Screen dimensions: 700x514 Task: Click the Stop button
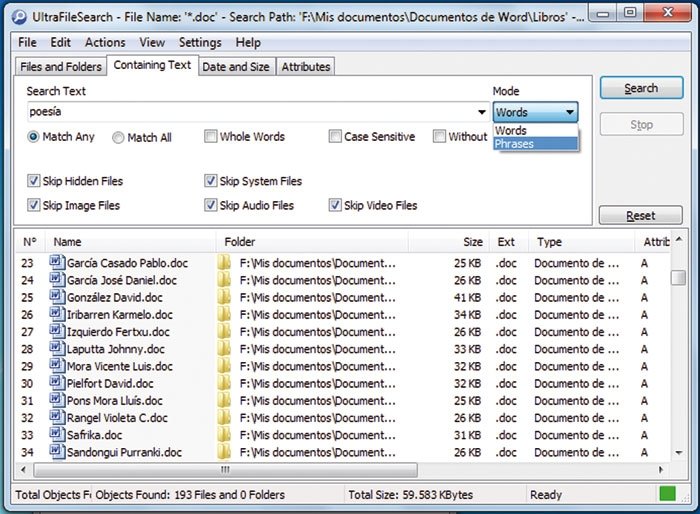642,124
